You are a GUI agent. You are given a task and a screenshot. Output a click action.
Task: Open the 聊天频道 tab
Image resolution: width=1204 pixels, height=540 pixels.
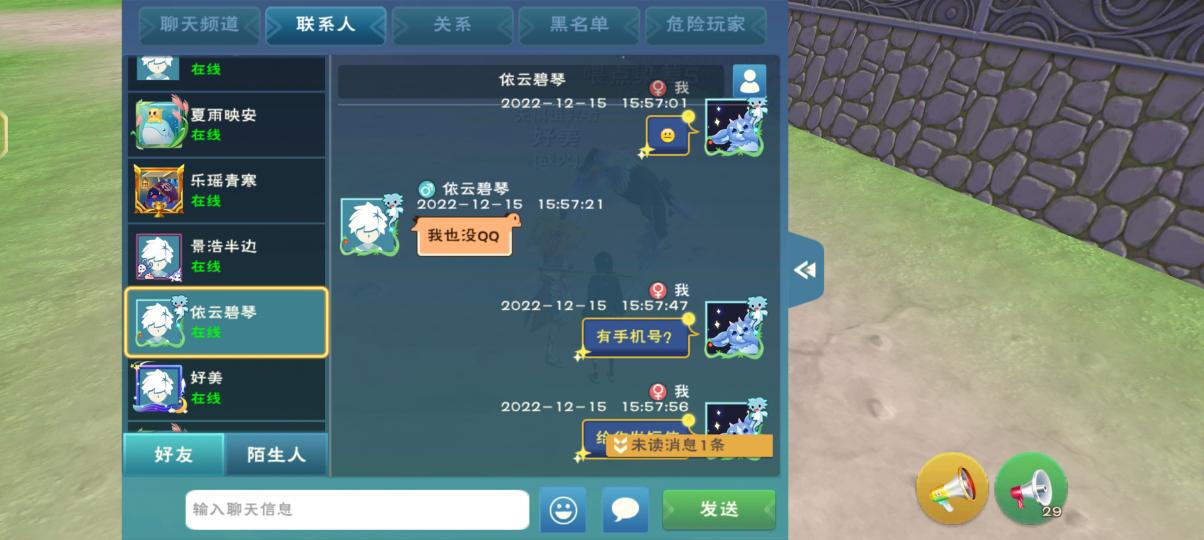[x=199, y=25]
